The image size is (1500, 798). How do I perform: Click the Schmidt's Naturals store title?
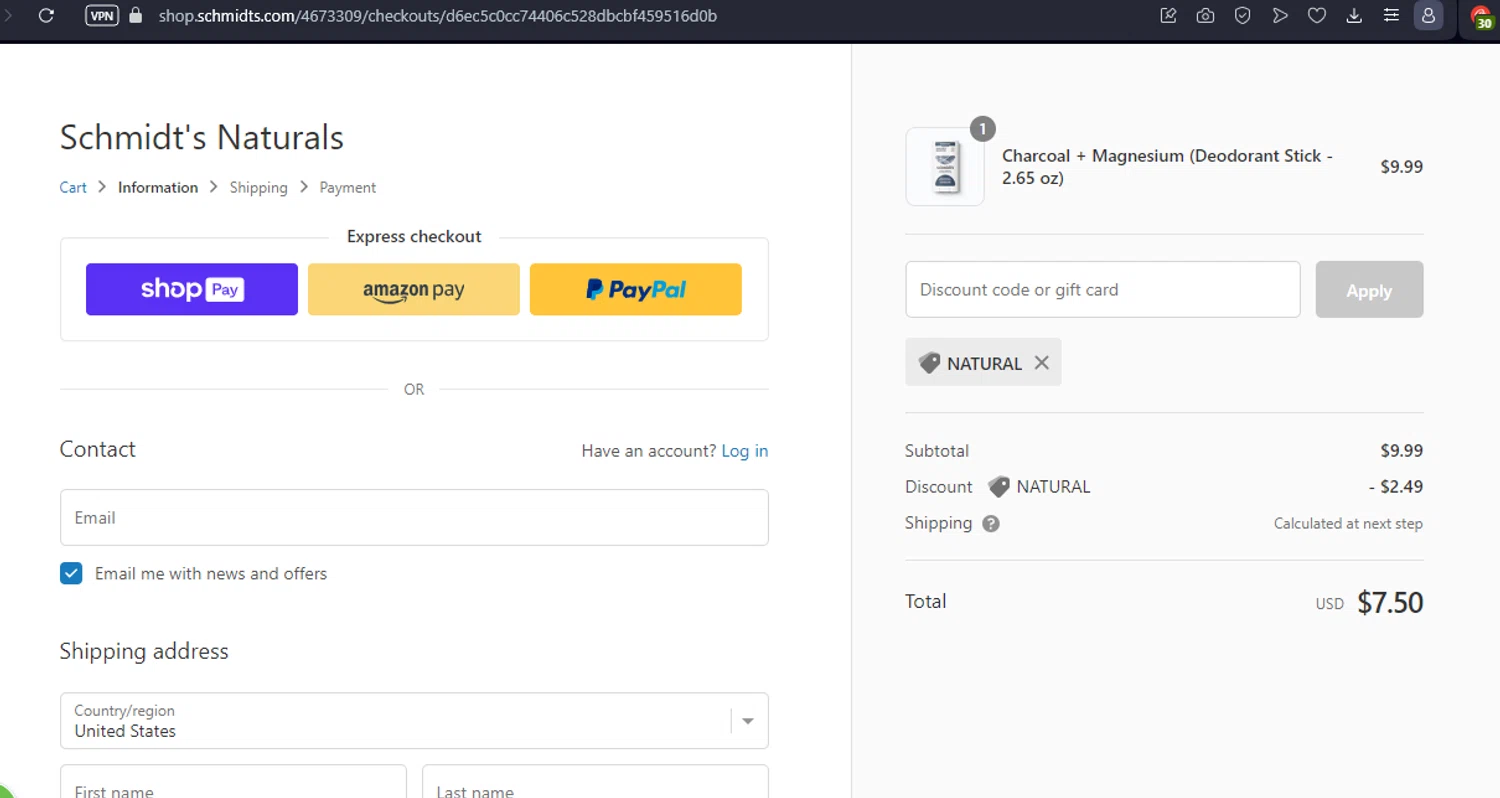point(202,137)
